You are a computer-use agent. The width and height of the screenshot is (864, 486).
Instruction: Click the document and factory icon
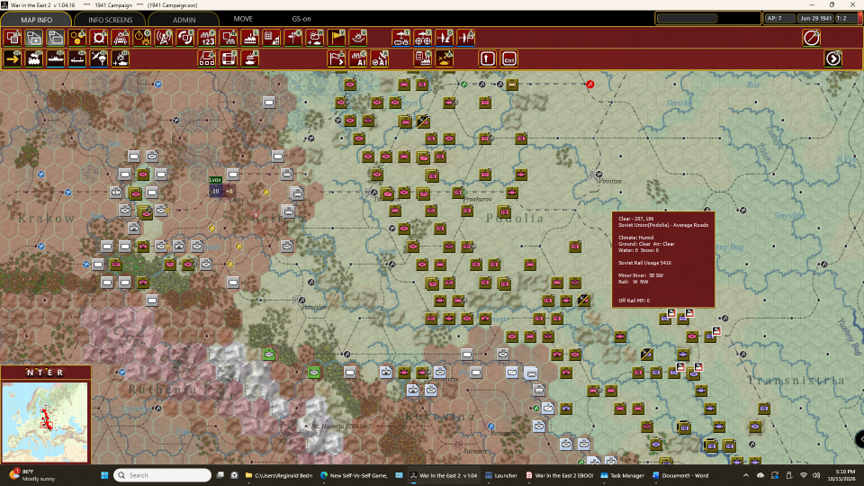pos(423,58)
